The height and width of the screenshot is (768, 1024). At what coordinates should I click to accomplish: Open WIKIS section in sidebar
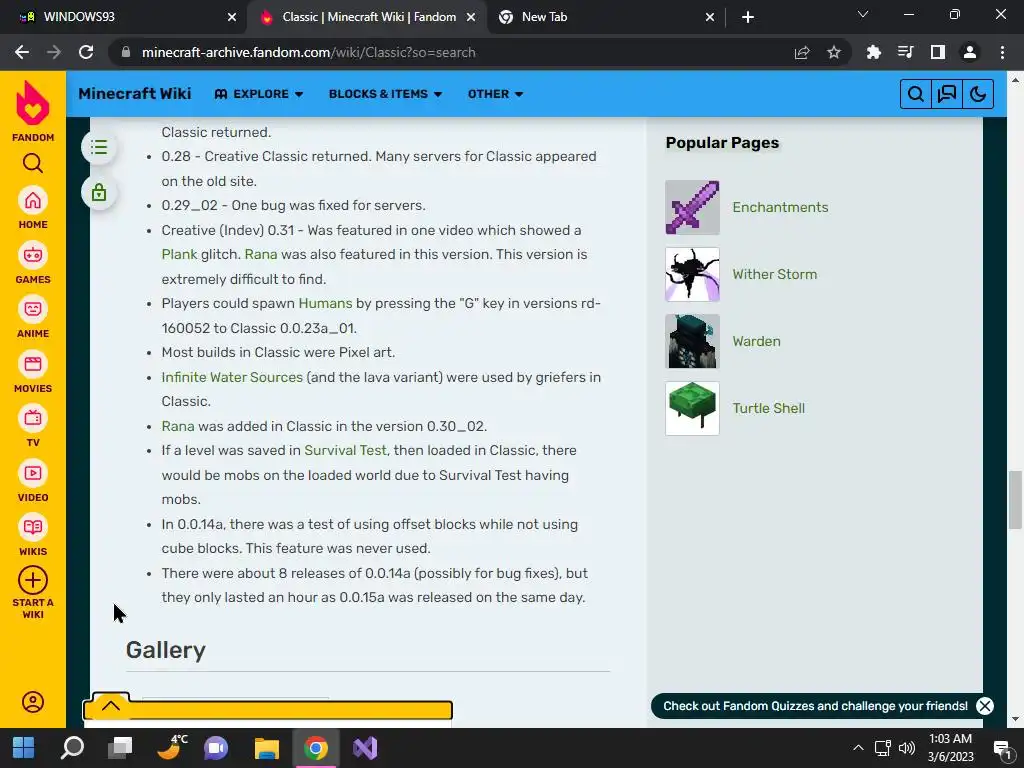tap(33, 528)
